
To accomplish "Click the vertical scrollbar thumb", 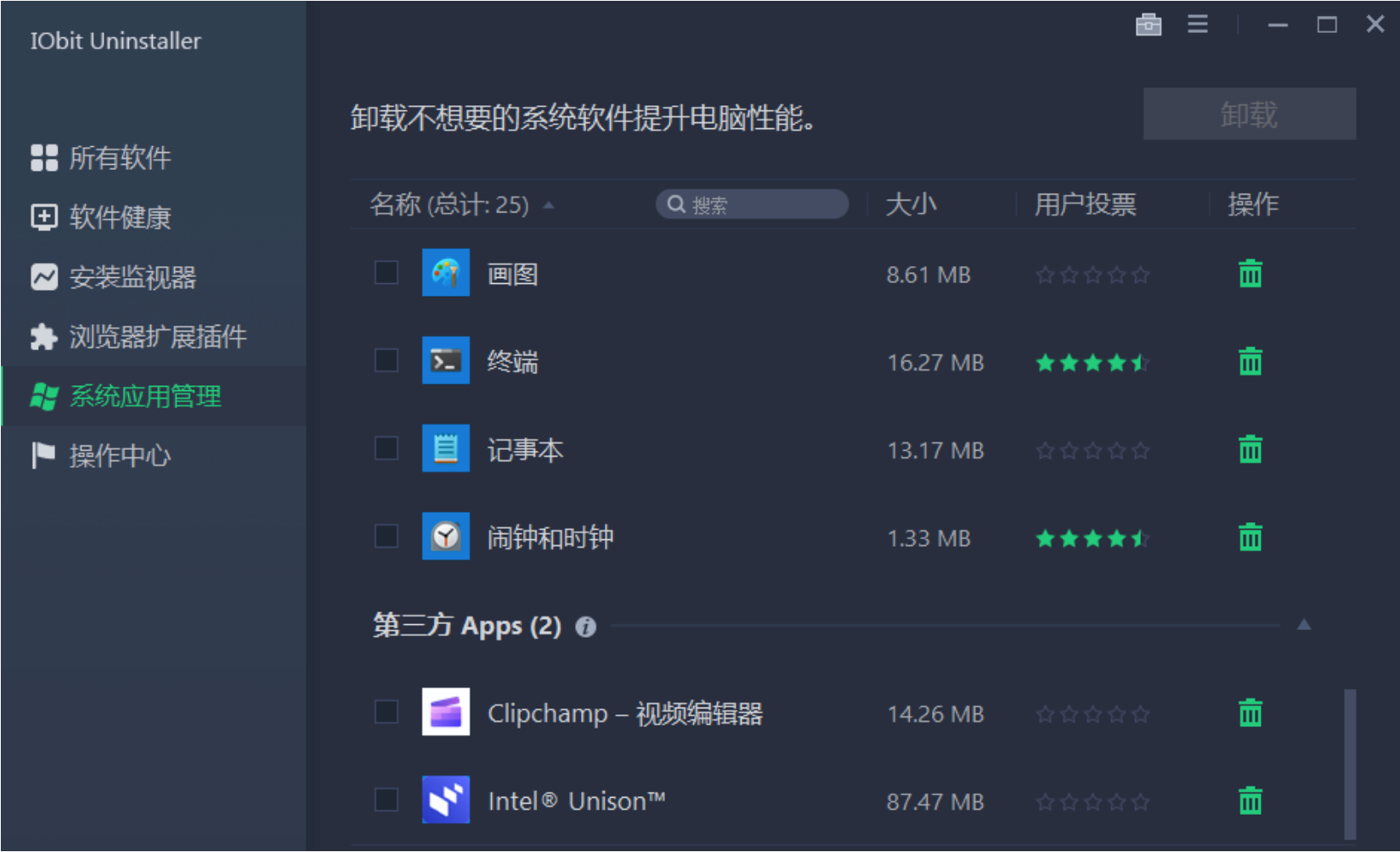I will click(1349, 764).
